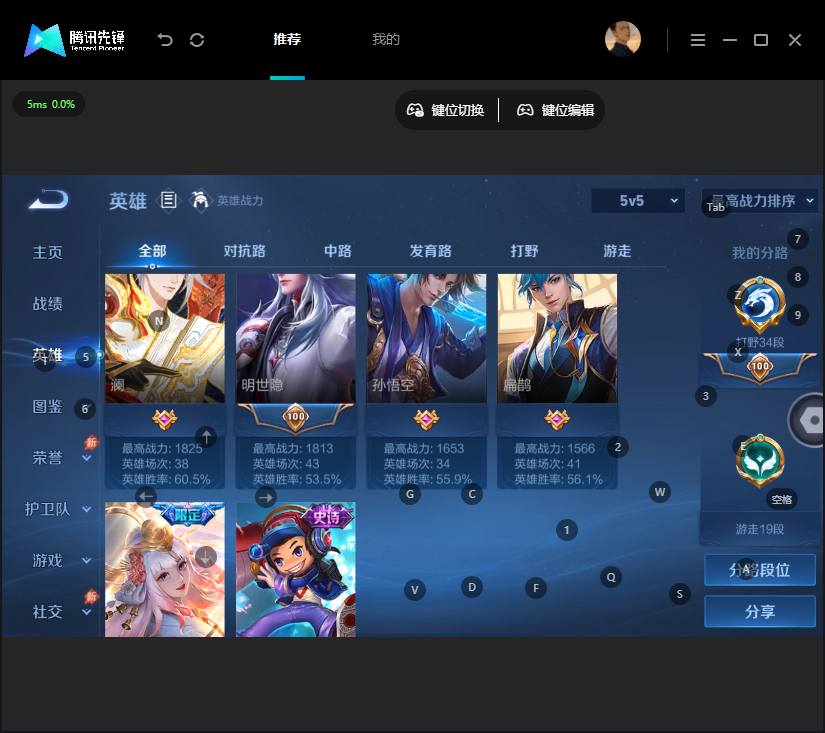The height and width of the screenshot is (733, 825).
Task: Click the refresh icon in top bar
Action: pyautogui.click(x=197, y=39)
